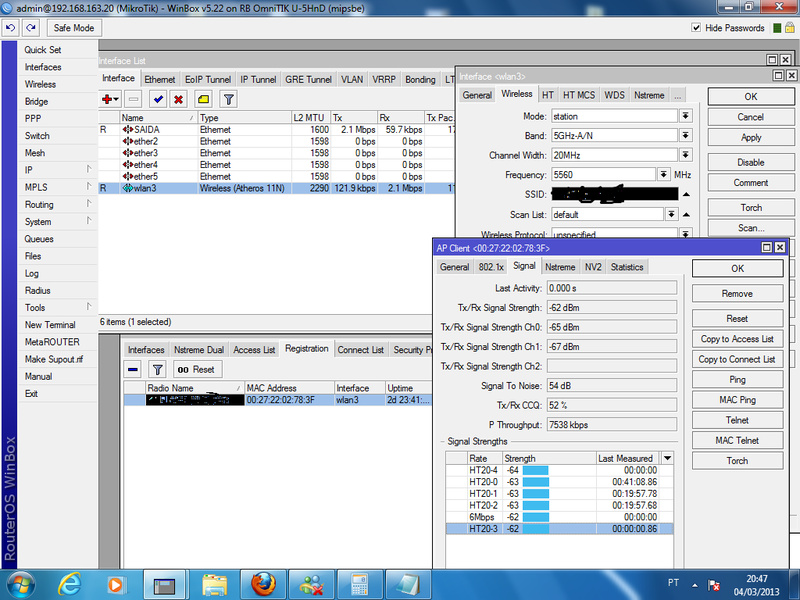
Task: Open Signal Strengths column selector dropdown
Action: 667,458
